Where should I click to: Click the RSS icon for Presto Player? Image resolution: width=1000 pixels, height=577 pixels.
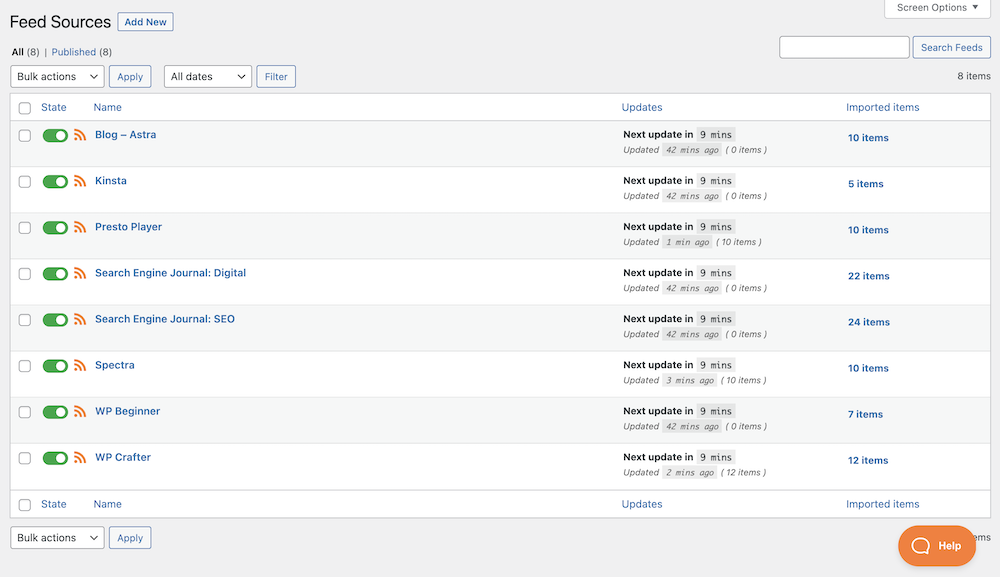tap(80, 227)
